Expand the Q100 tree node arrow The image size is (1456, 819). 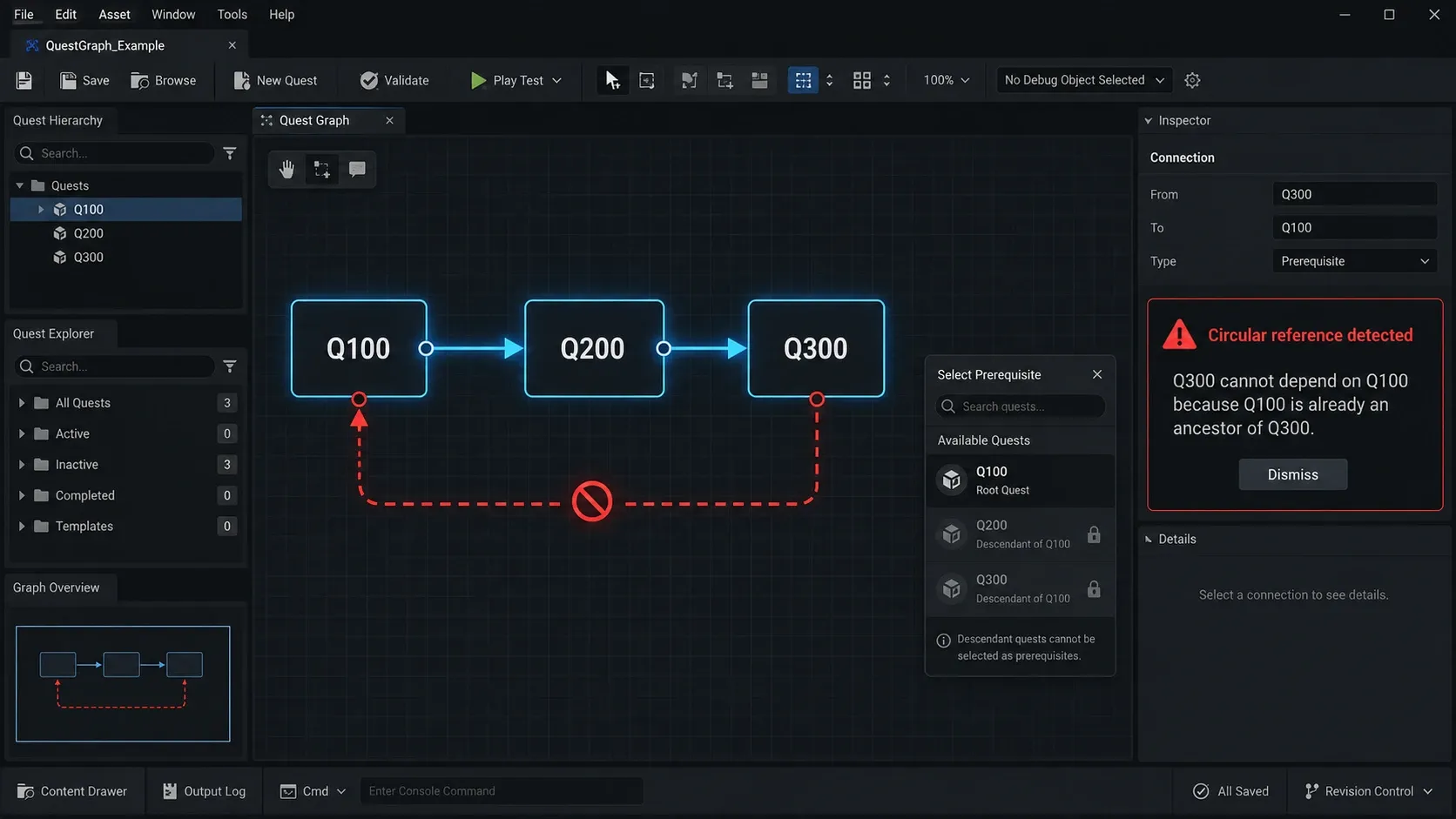pos(40,210)
